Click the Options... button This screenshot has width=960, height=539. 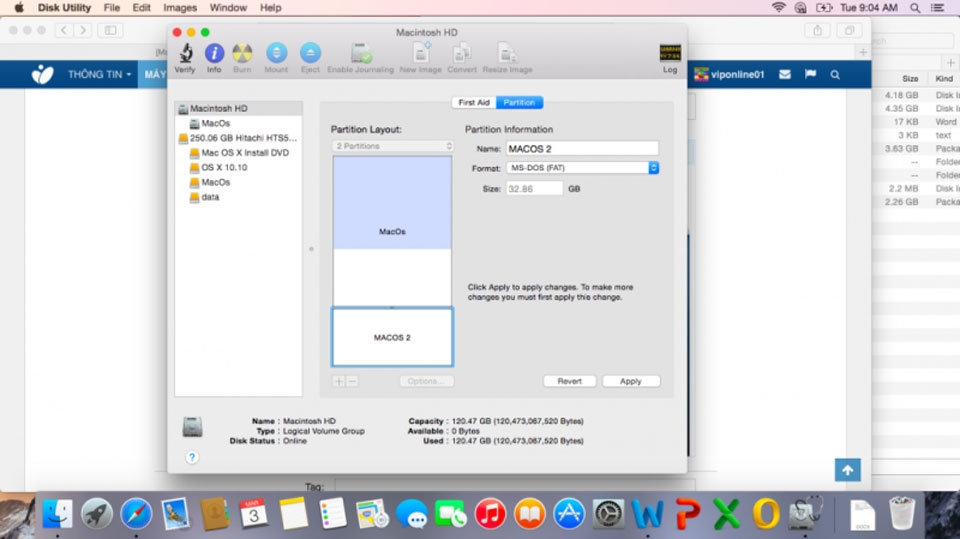coord(426,381)
